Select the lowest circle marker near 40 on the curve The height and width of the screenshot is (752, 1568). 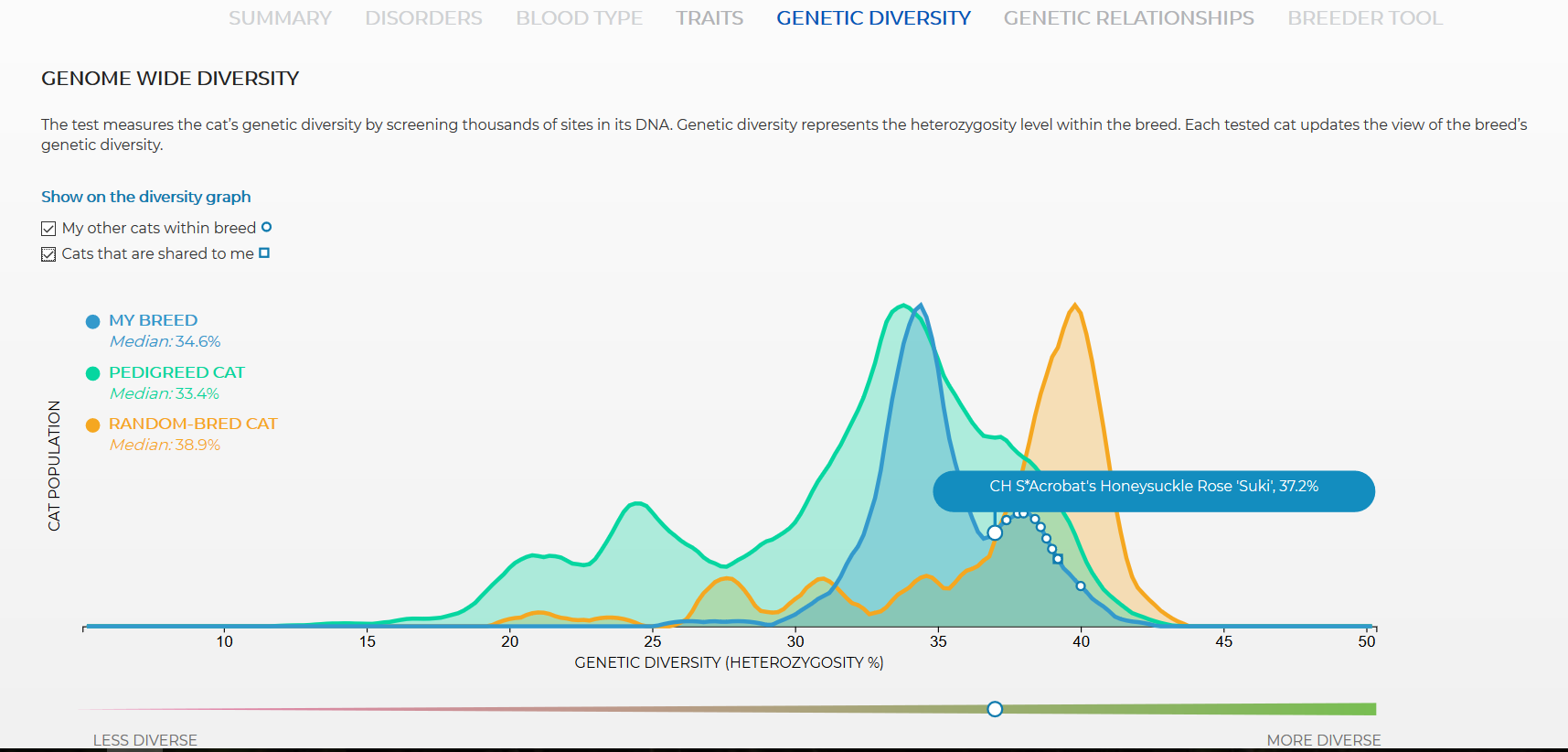coord(1081,585)
